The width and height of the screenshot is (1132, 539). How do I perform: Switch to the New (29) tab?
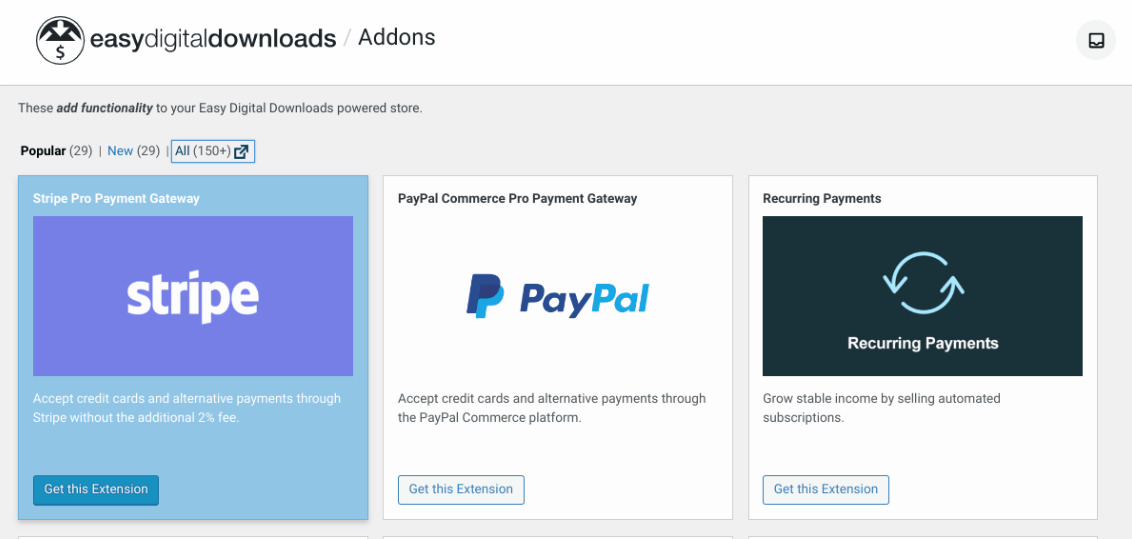134,151
